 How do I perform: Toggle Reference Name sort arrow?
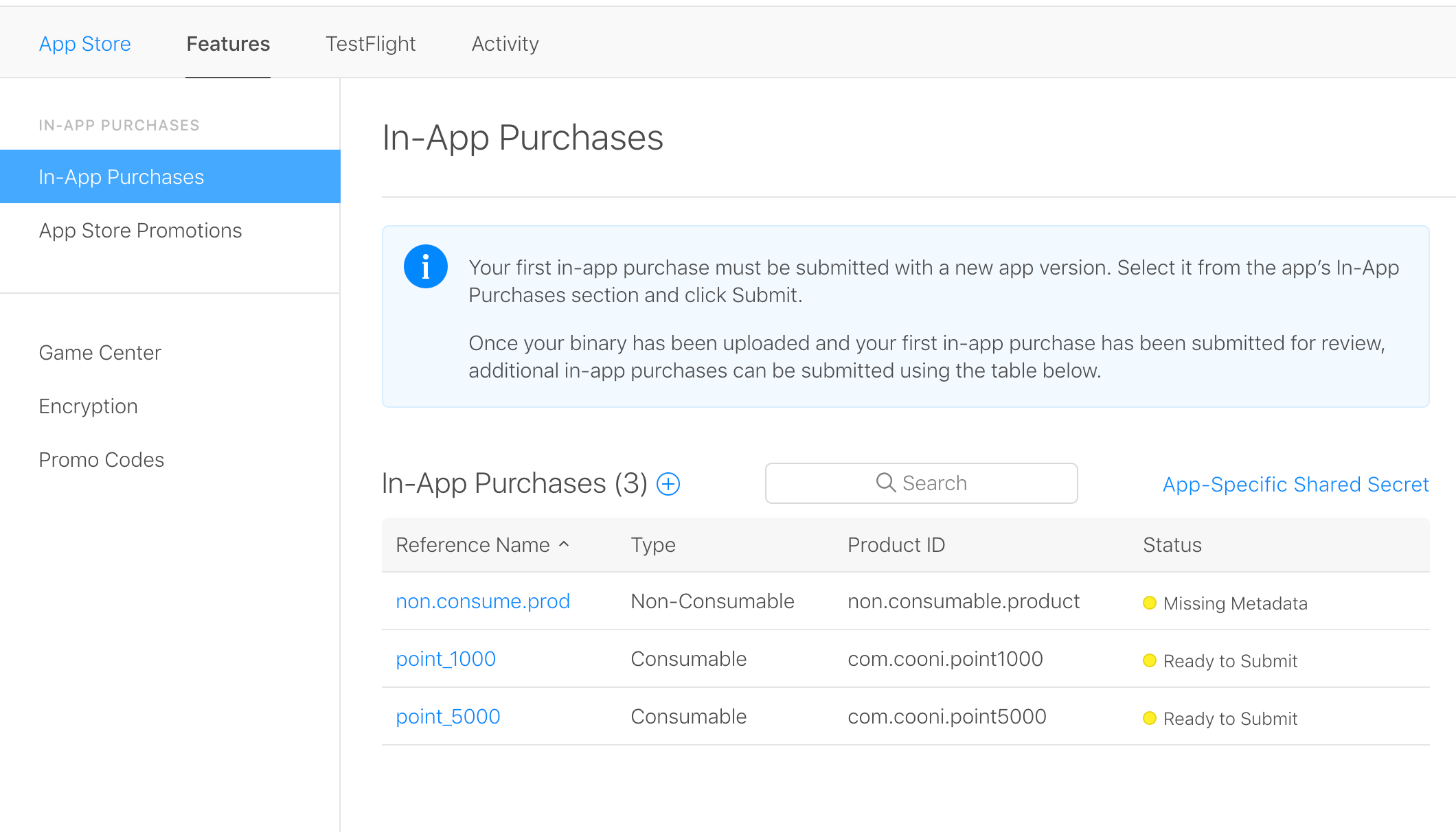click(565, 544)
